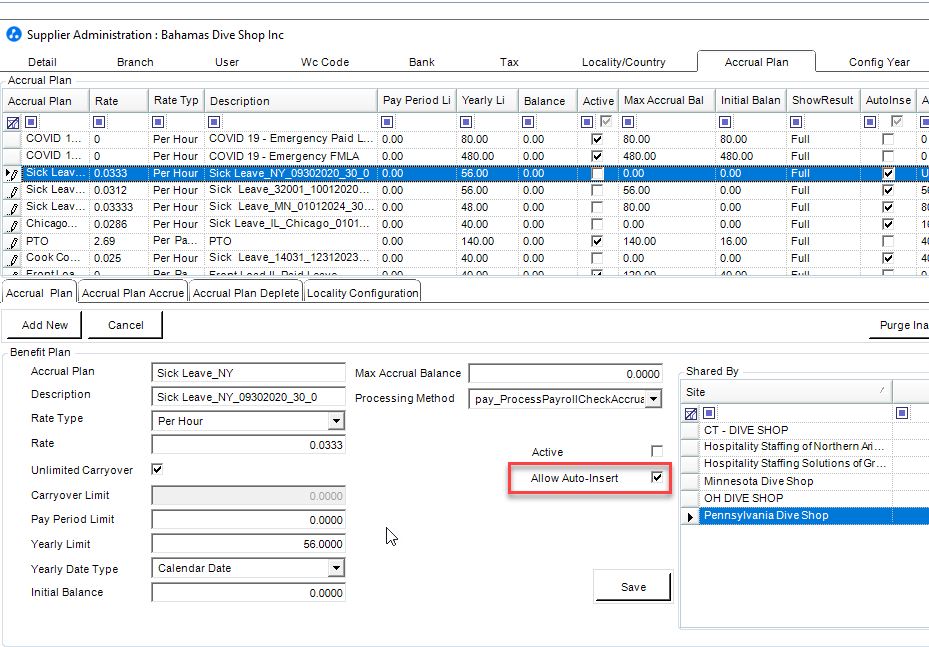
Task: Click the Yearly Limit input field
Action: pos(248,543)
